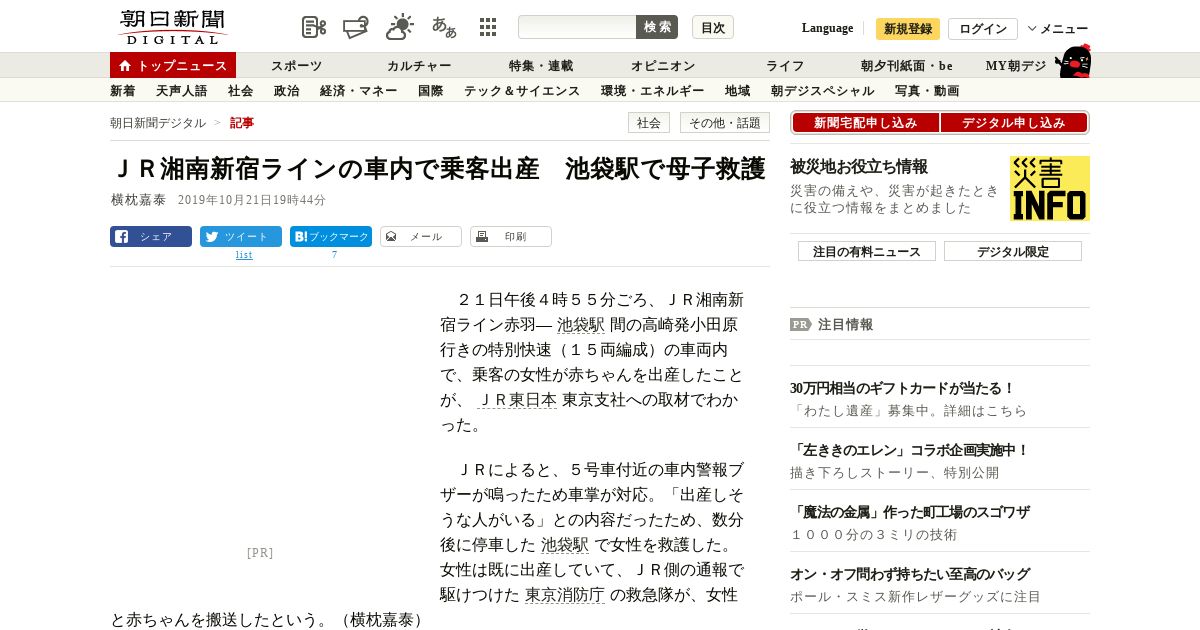Image resolution: width=1200 pixels, height=630 pixels.
Task: Open オン・オフ問わず bag promo link
Action: click(910, 574)
